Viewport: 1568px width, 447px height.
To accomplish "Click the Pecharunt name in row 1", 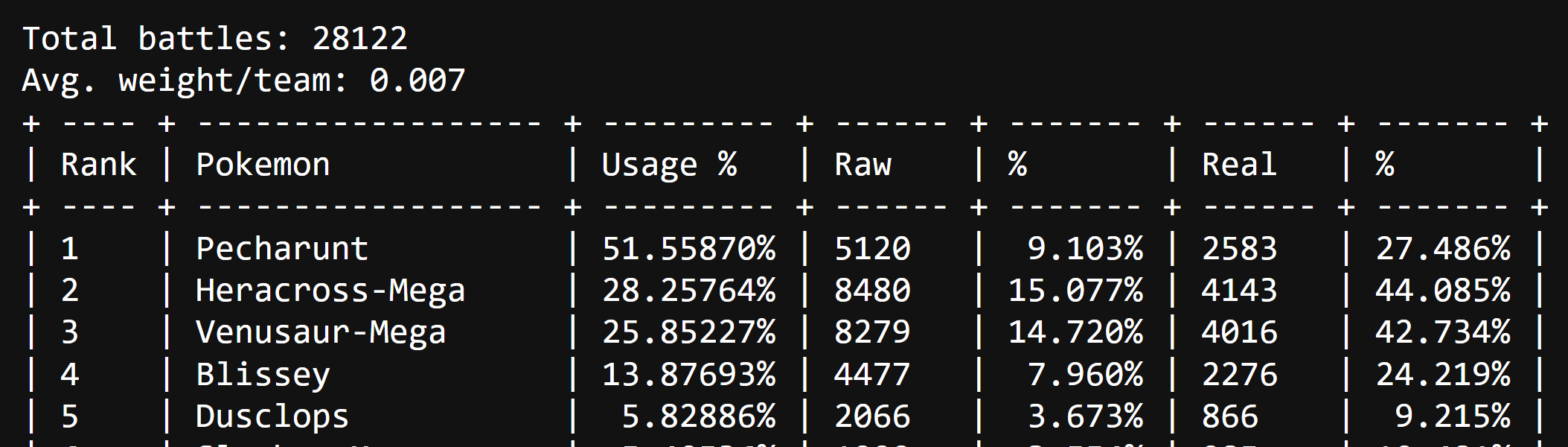I will 282,249.
